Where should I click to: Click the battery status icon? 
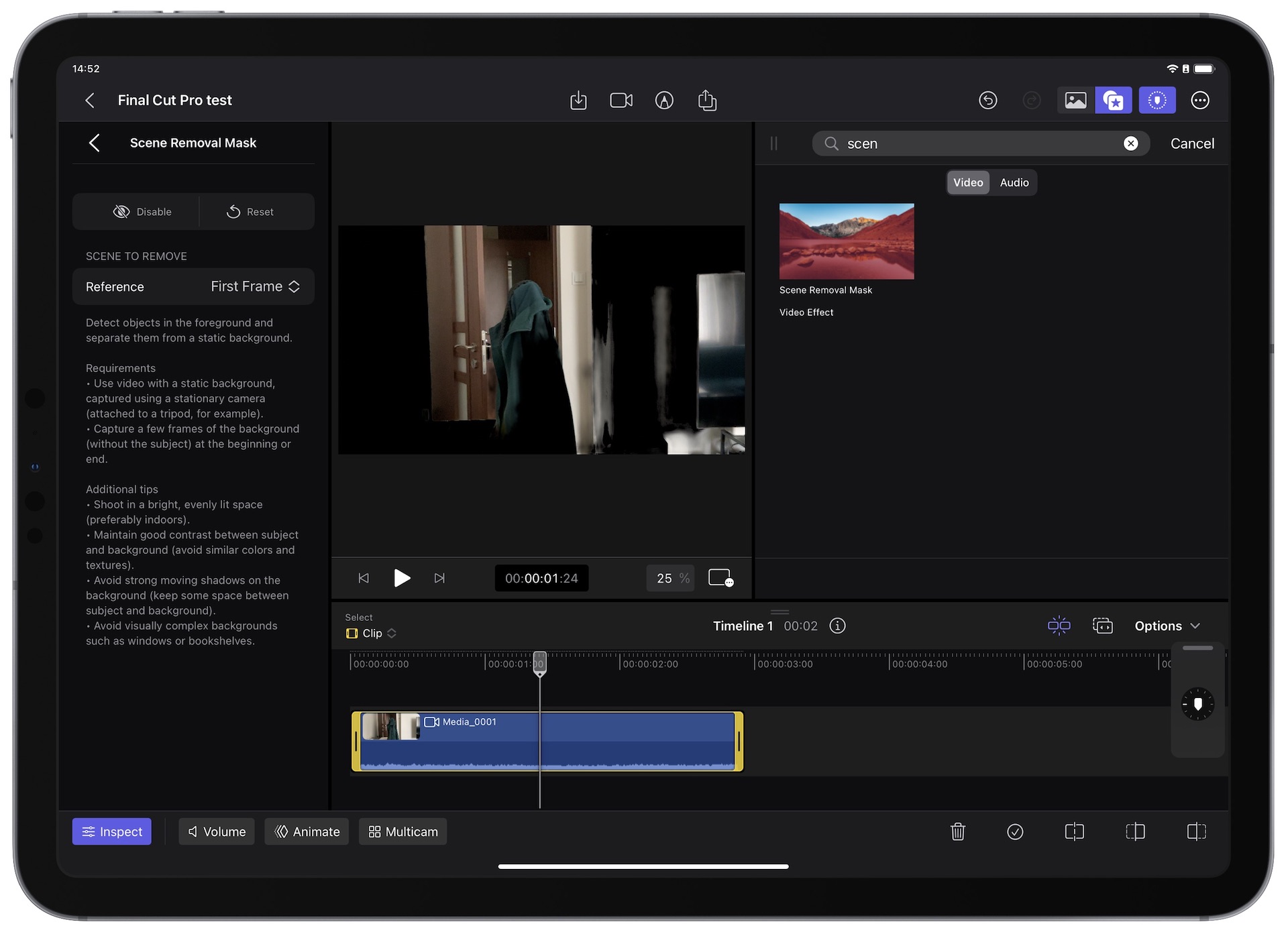[x=1204, y=69]
